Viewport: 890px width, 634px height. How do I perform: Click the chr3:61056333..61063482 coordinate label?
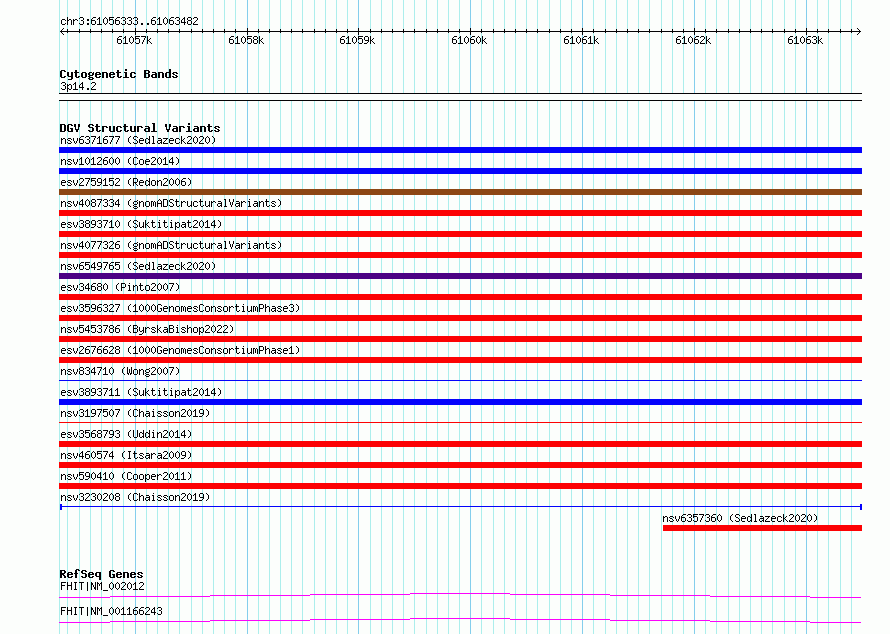click(x=129, y=22)
